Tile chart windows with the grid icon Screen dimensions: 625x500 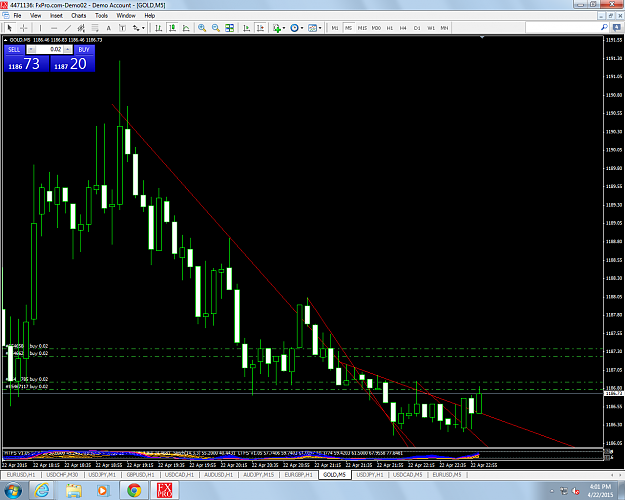point(230,28)
